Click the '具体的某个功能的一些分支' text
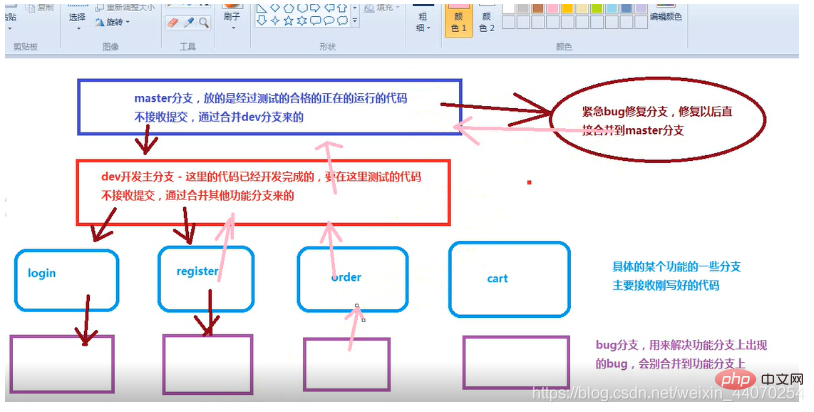This screenshot has width=814, height=412. 676,267
